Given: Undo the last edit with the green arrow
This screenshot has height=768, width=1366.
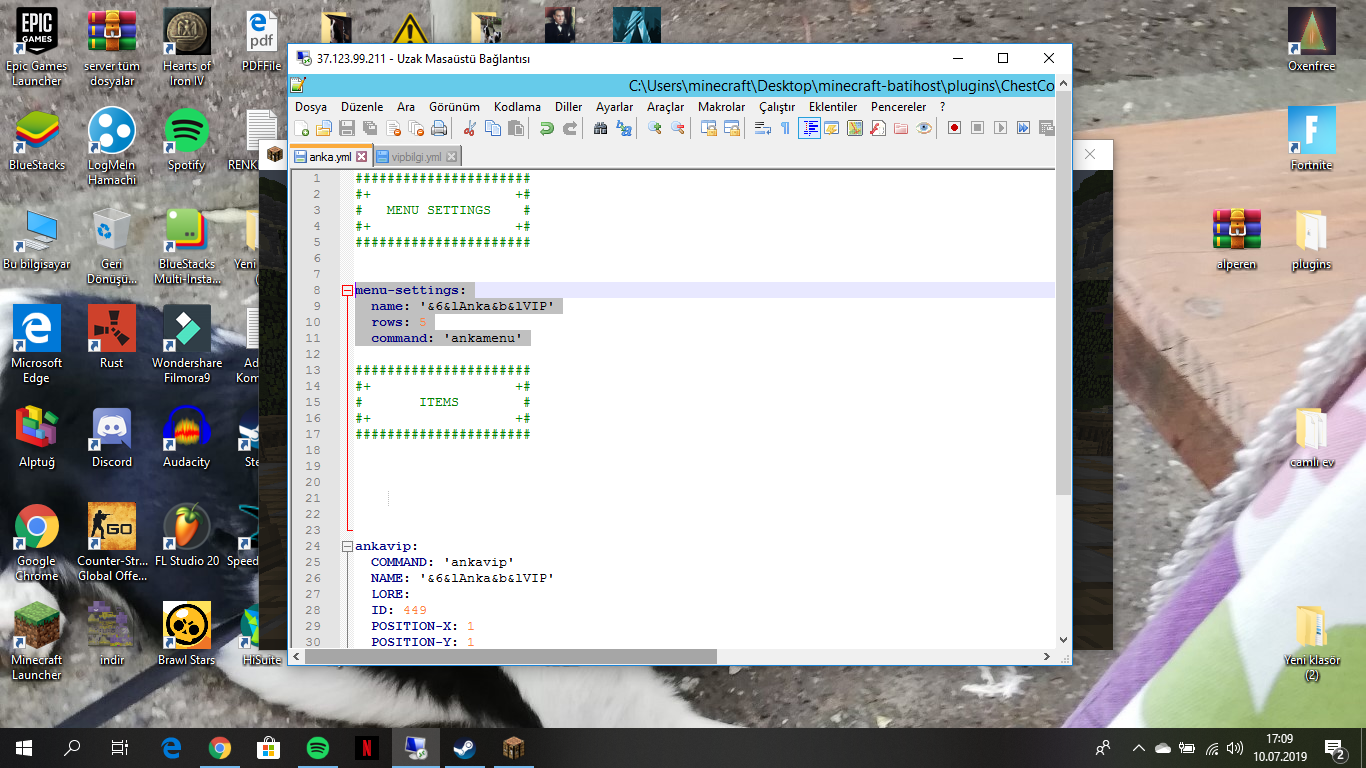Looking at the screenshot, I should [x=546, y=128].
